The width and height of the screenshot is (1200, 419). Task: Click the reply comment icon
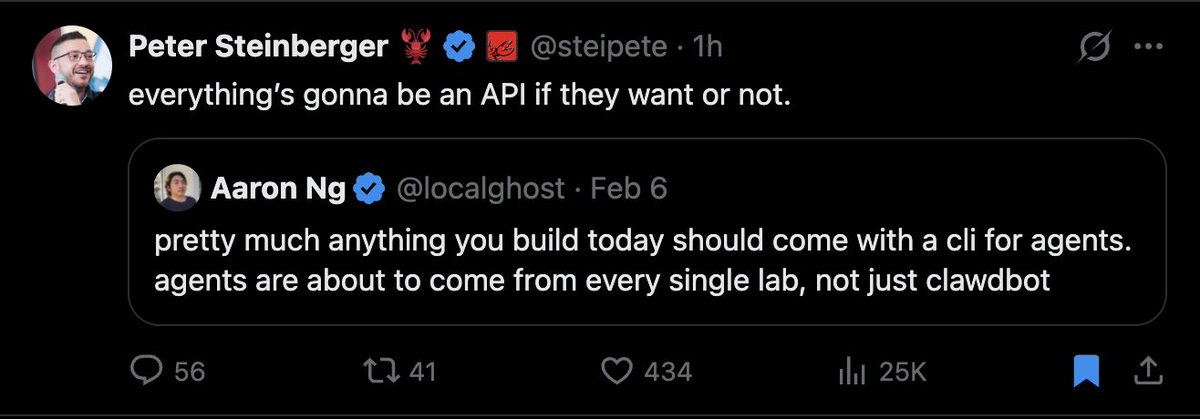146,372
